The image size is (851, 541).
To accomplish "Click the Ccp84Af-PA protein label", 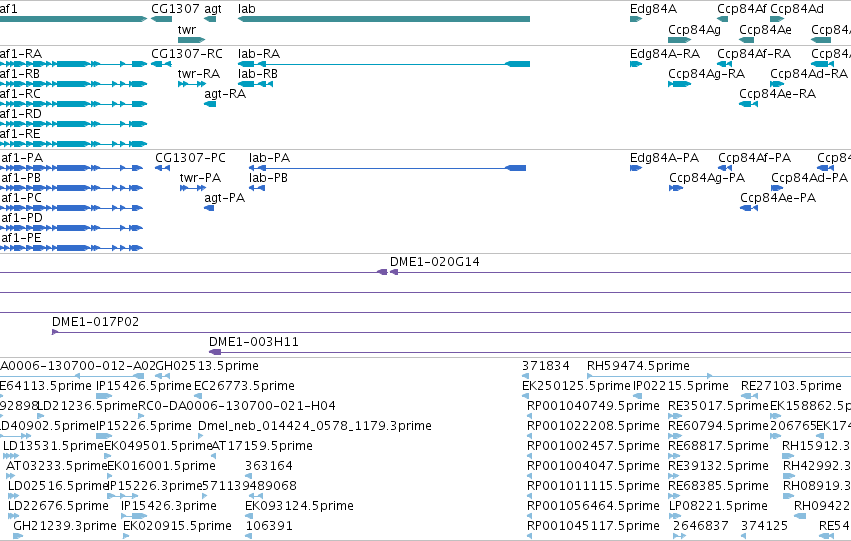I will (x=754, y=158).
